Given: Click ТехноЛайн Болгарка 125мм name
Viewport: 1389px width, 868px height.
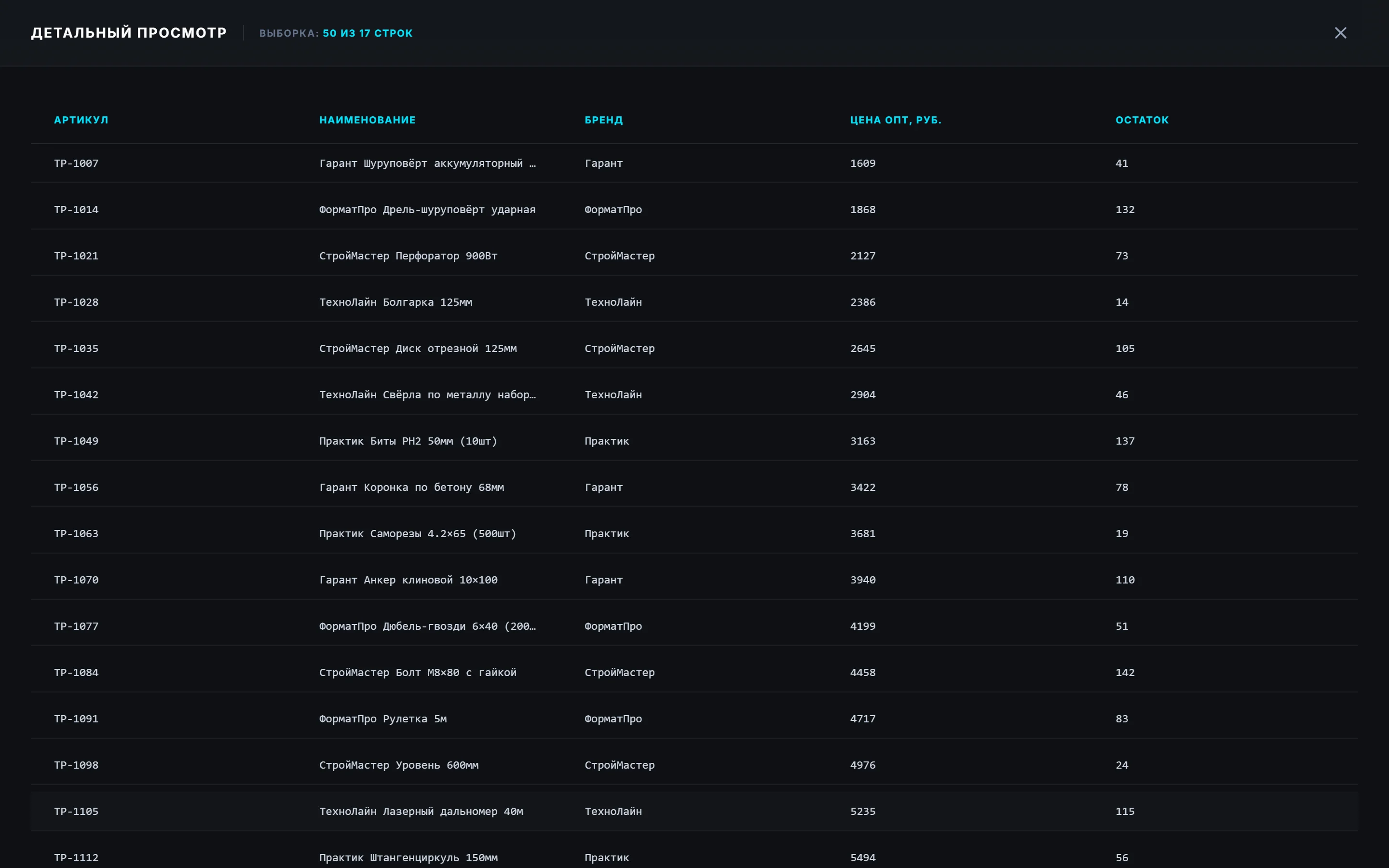Looking at the screenshot, I should 395,302.
